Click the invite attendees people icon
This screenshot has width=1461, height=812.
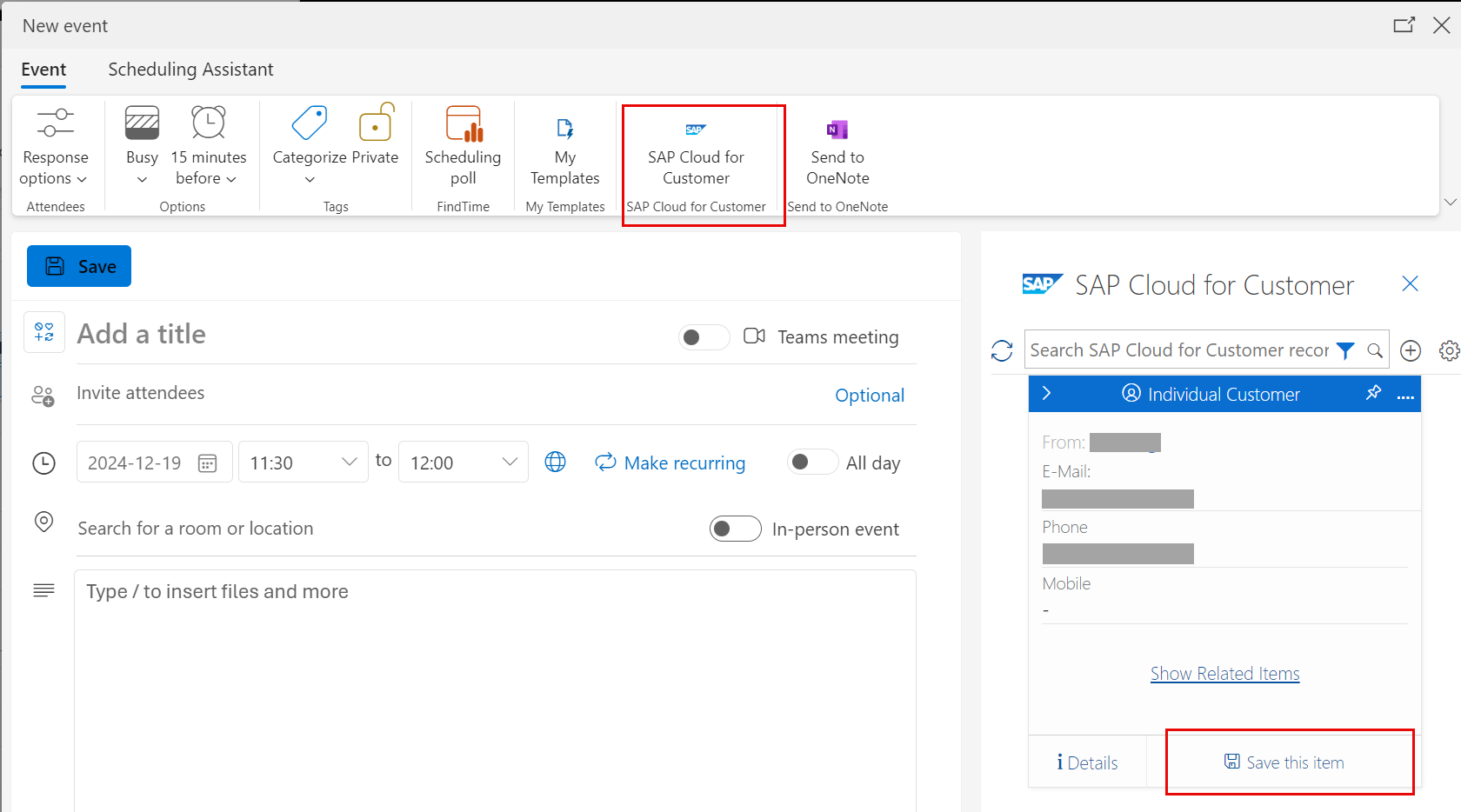pyautogui.click(x=43, y=396)
